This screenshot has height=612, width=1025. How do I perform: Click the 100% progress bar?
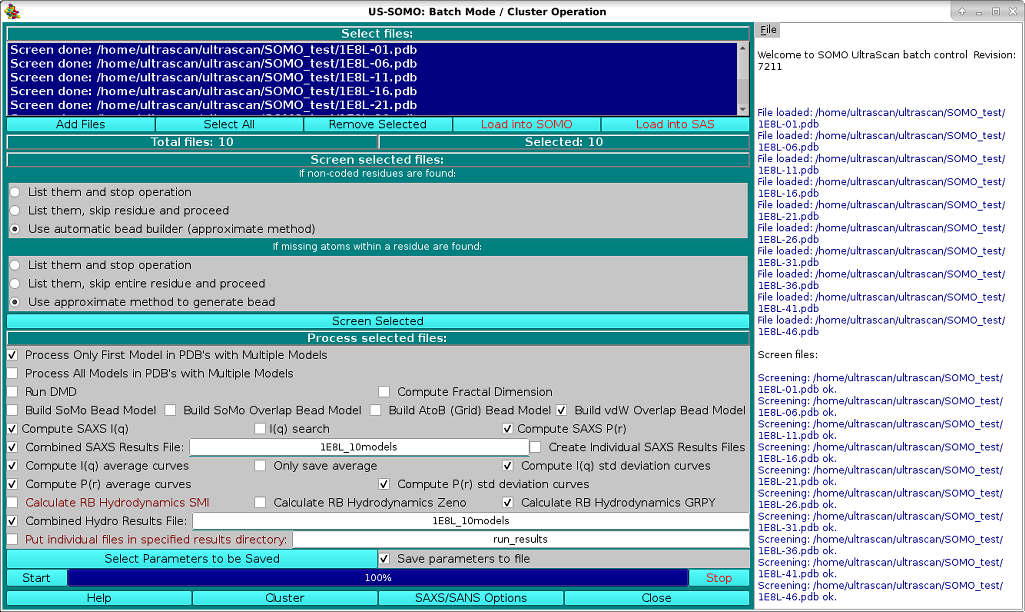pyautogui.click(x=378, y=577)
